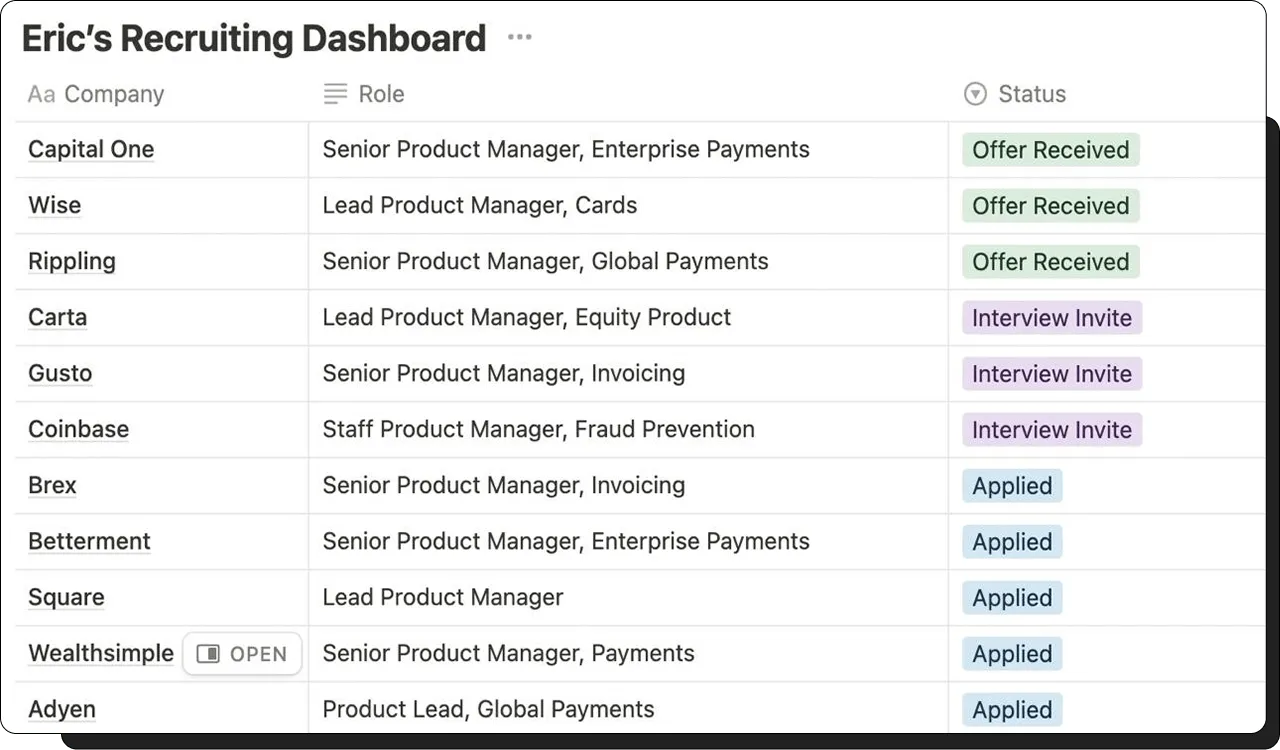
Task: Select the 'Lead Product Manager, Cards' cell
Action: click(628, 206)
